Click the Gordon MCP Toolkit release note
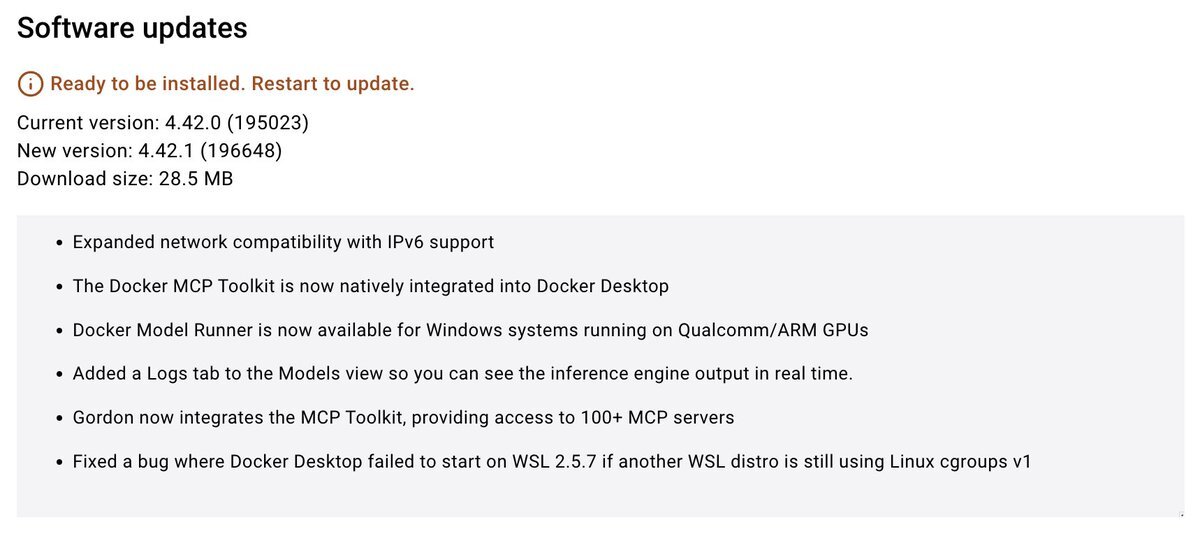The height and width of the screenshot is (534, 1200). click(x=403, y=417)
